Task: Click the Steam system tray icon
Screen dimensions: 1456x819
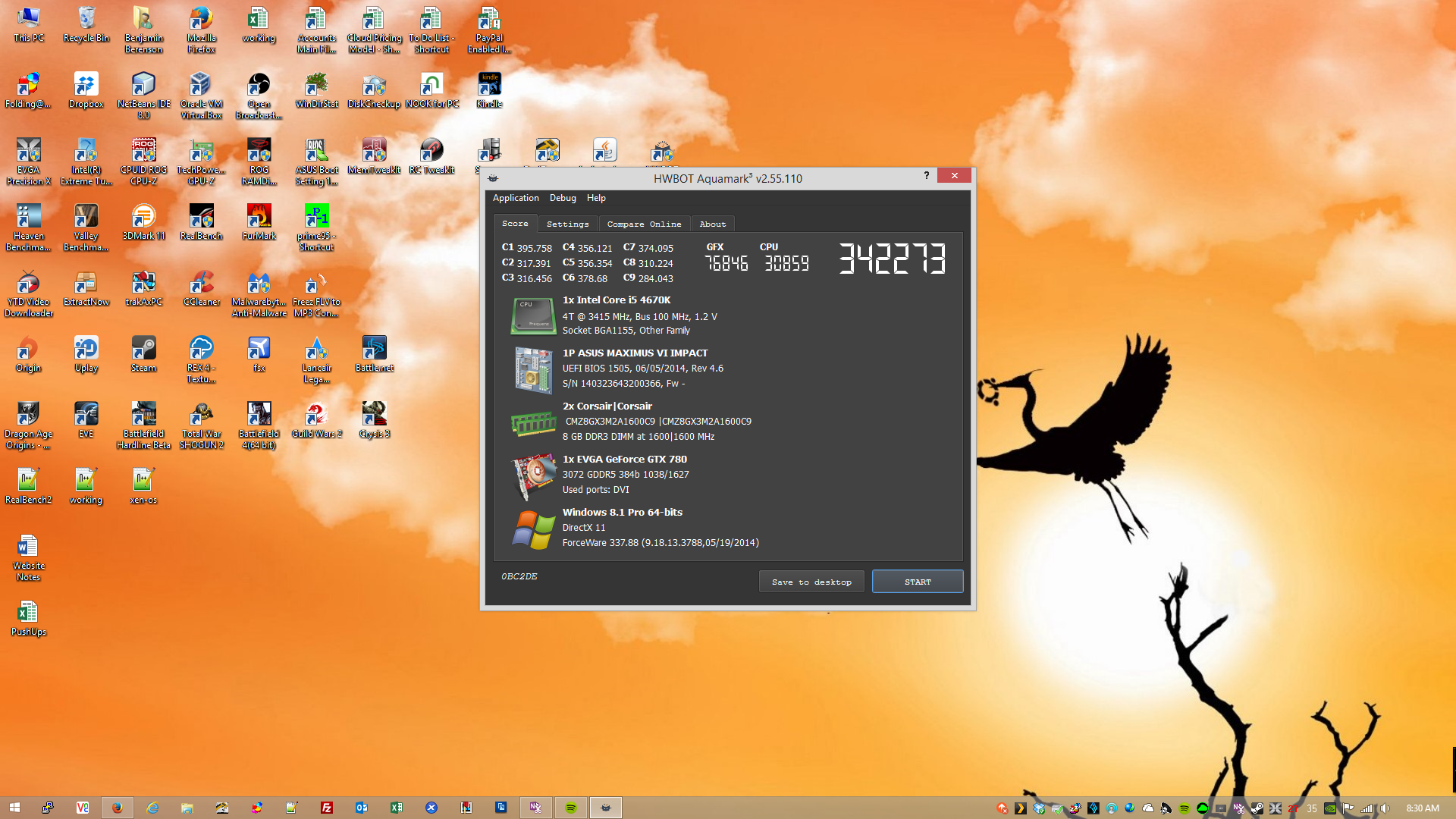Action: tap(1257, 808)
